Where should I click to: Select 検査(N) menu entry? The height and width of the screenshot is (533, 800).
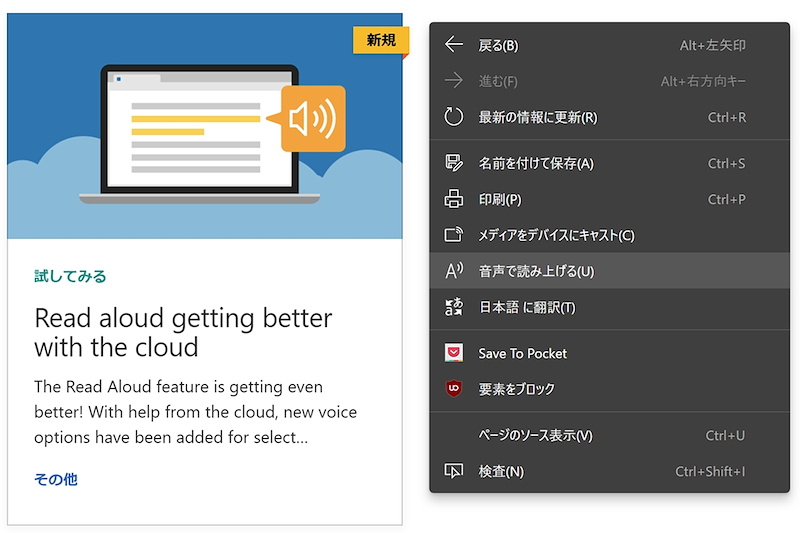point(609,471)
